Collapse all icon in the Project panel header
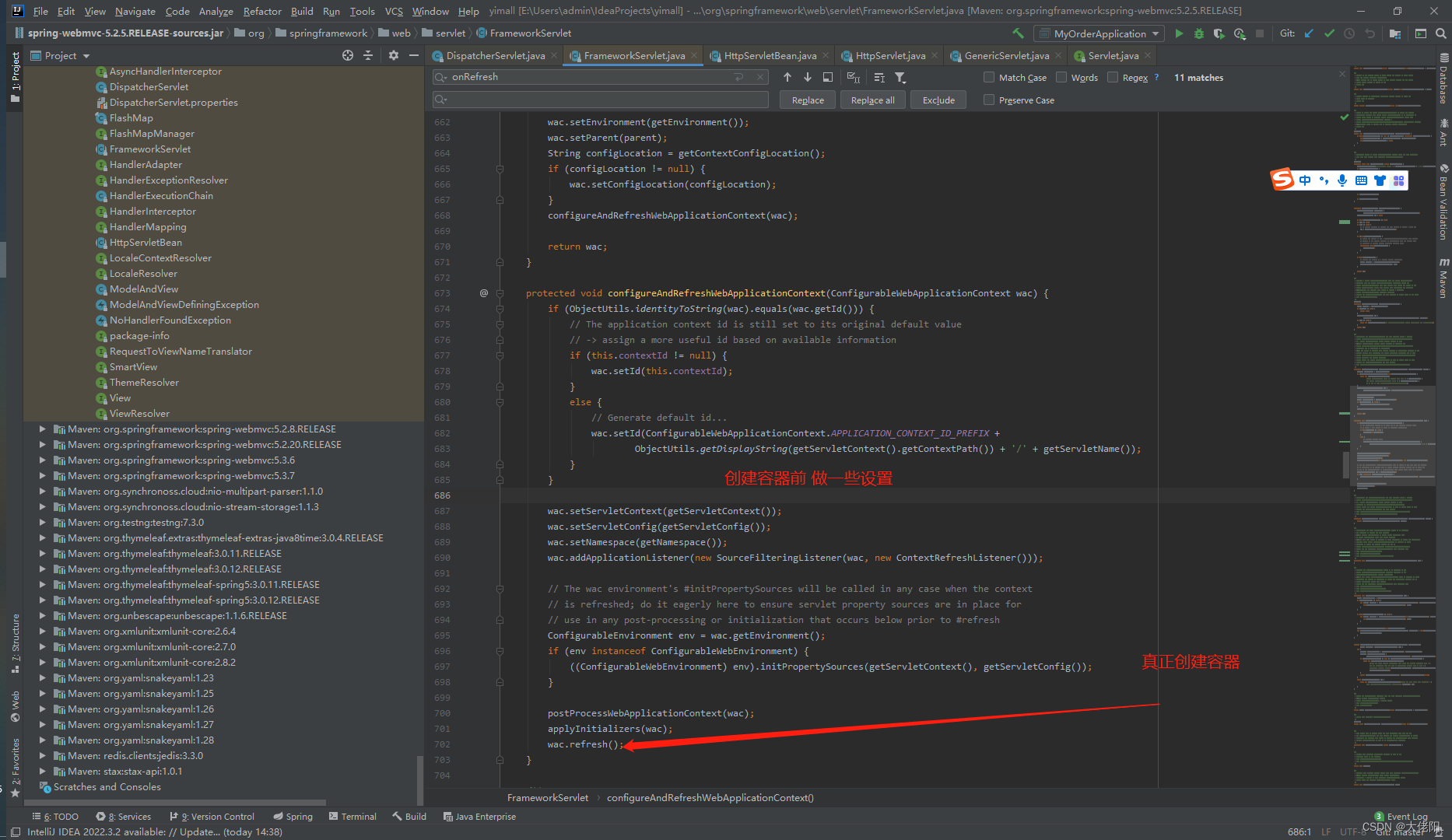This screenshot has height=840, width=1452. [x=368, y=55]
